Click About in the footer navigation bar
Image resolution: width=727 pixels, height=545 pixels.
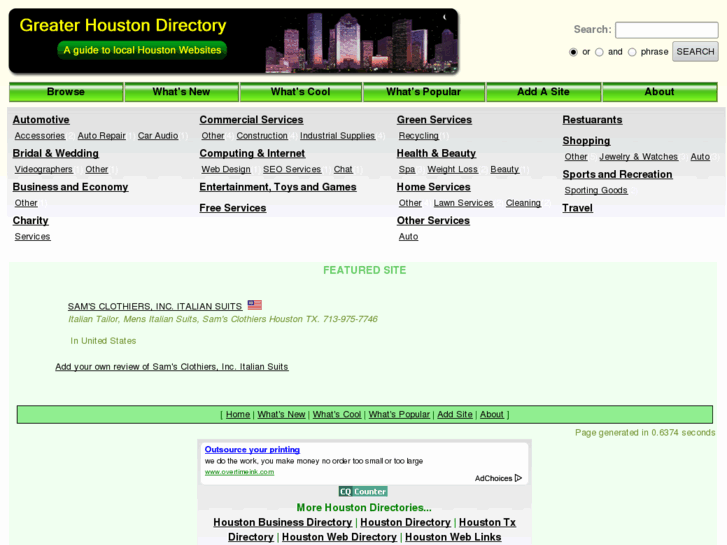coord(491,414)
